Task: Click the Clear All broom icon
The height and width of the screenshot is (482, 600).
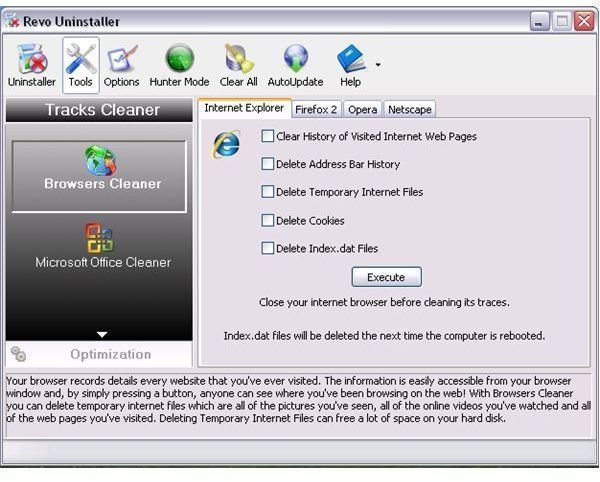Action: point(238,65)
